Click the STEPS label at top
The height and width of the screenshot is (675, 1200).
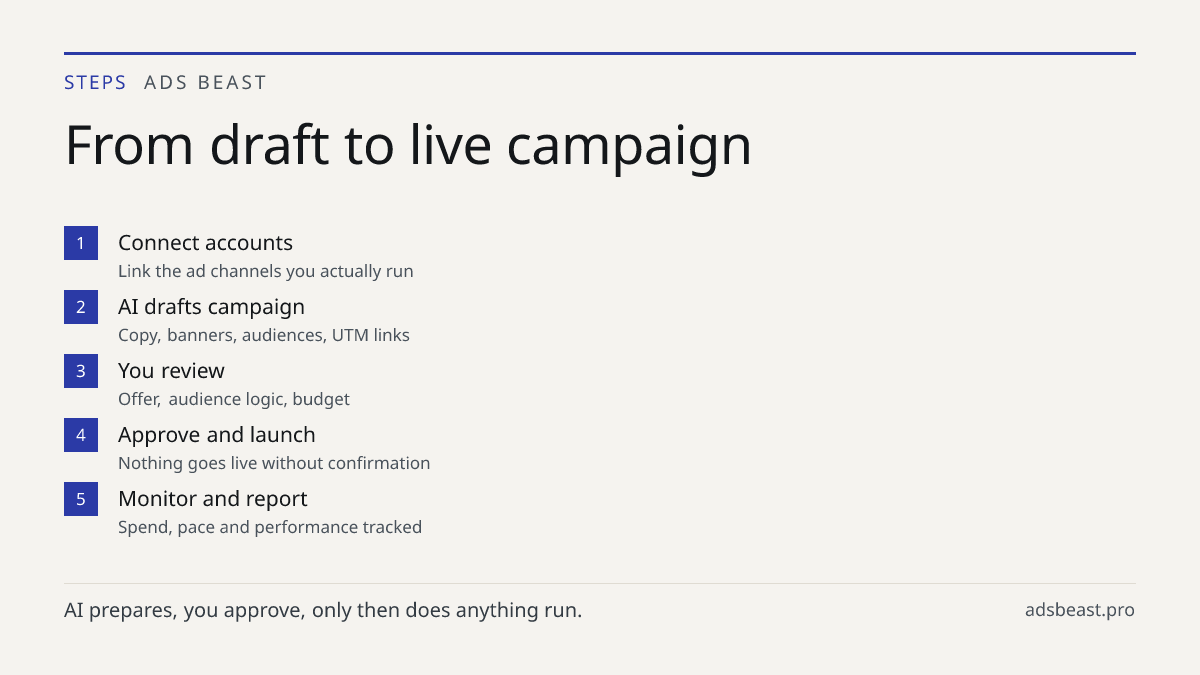[x=95, y=83]
